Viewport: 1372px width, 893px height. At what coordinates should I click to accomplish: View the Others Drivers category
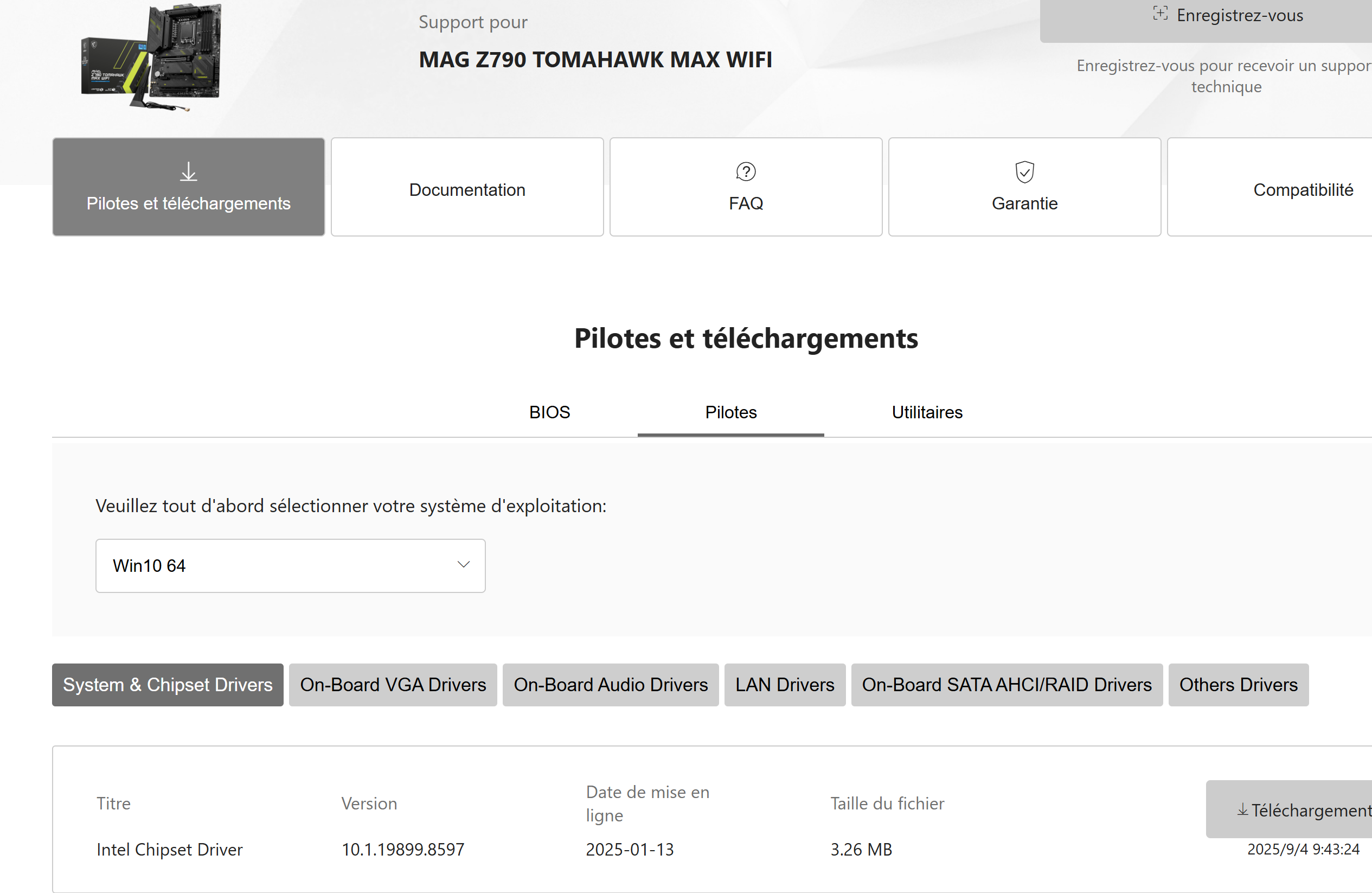point(1238,685)
